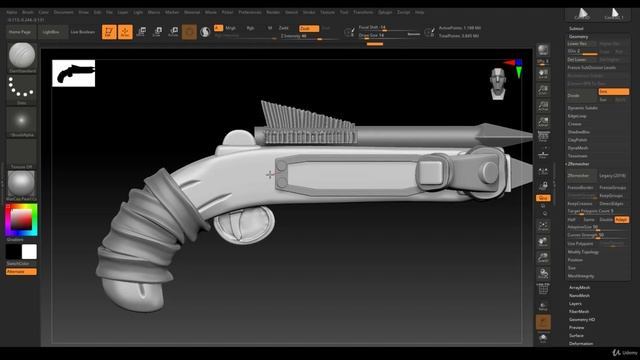The width and height of the screenshot is (640, 360).
Task: Toggle the Floor grid icon
Action: click(543, 154)
